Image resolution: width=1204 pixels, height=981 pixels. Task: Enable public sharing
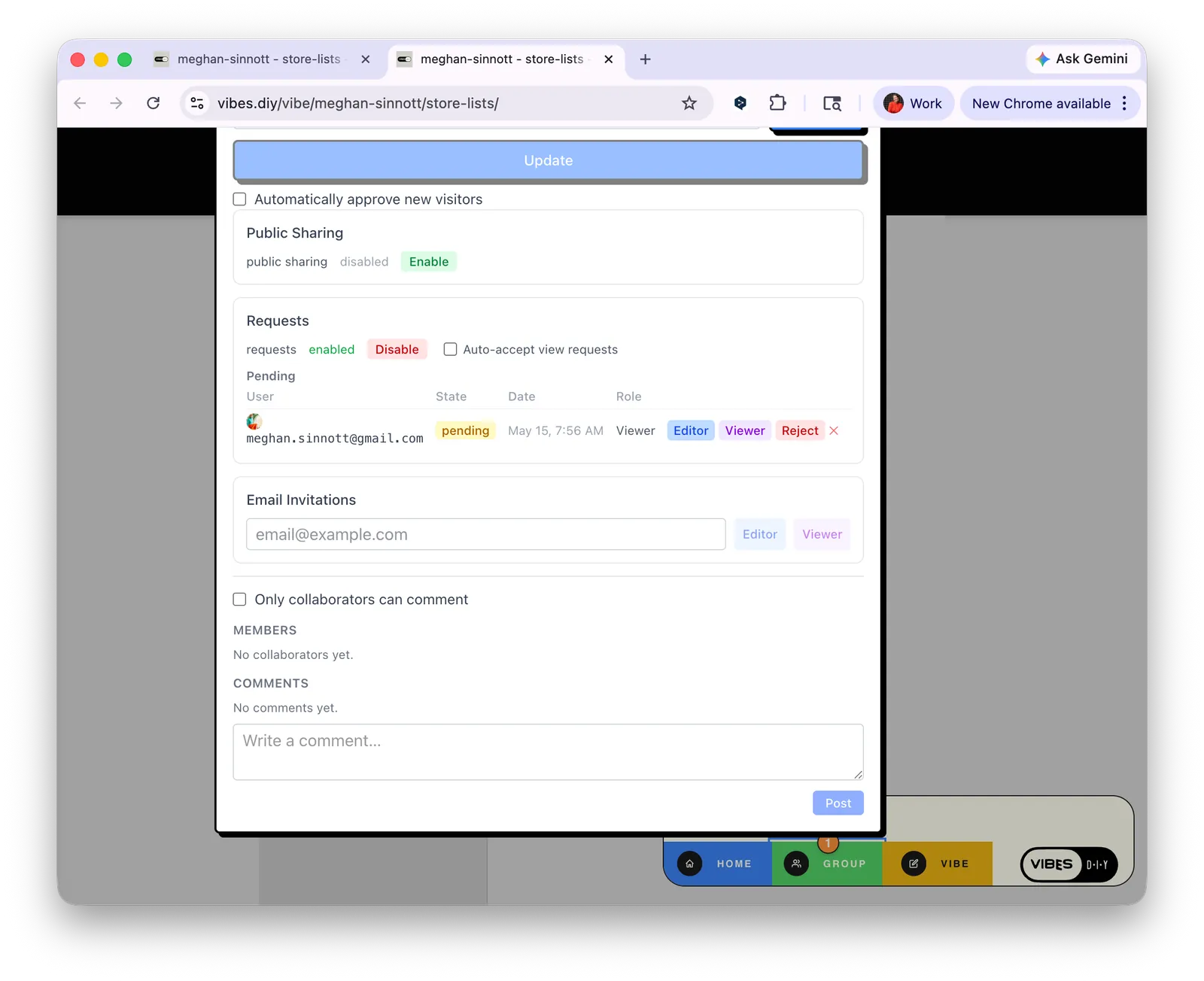click(x=429, y=262)
